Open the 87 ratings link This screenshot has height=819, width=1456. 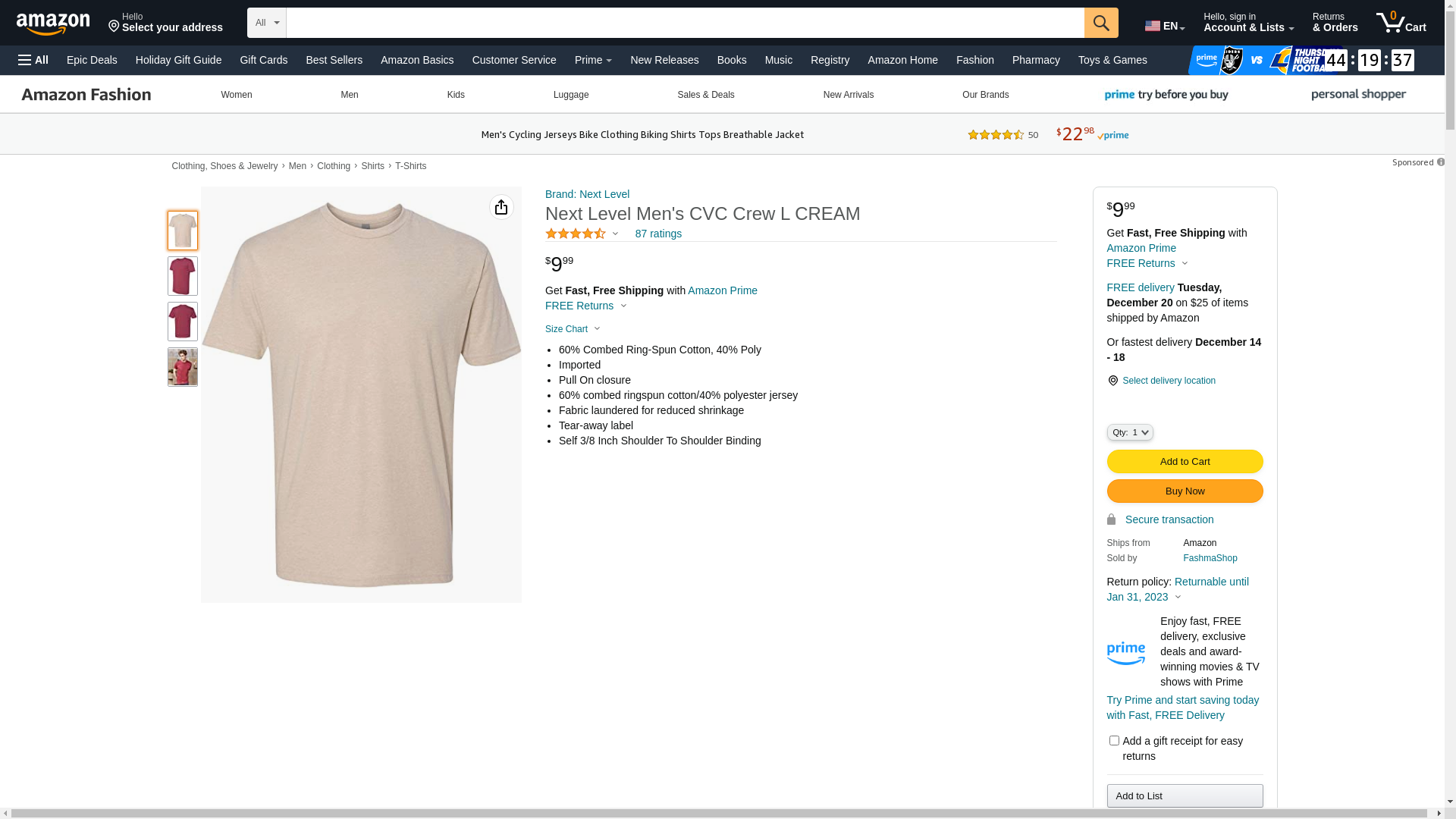click(657, 234)
